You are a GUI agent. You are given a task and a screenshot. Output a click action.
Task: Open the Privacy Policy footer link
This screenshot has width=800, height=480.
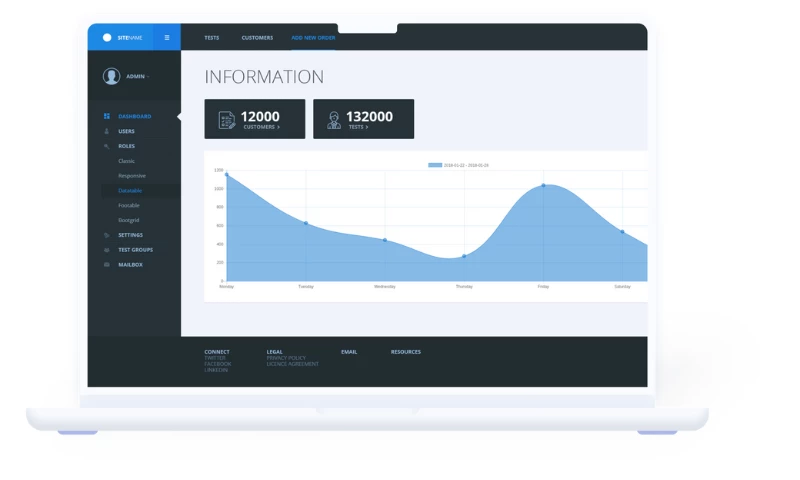coord(285,358)
